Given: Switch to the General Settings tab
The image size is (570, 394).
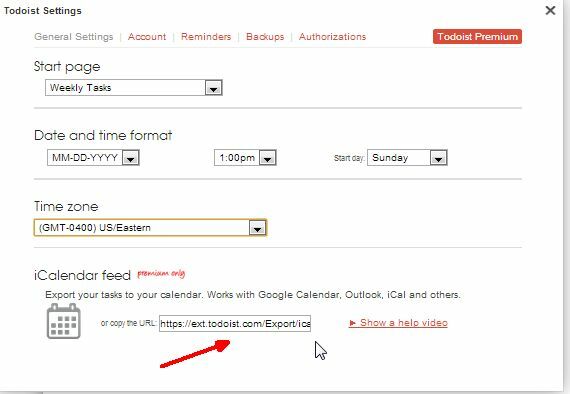Looking at the screenshot, I should coord(74,37).
